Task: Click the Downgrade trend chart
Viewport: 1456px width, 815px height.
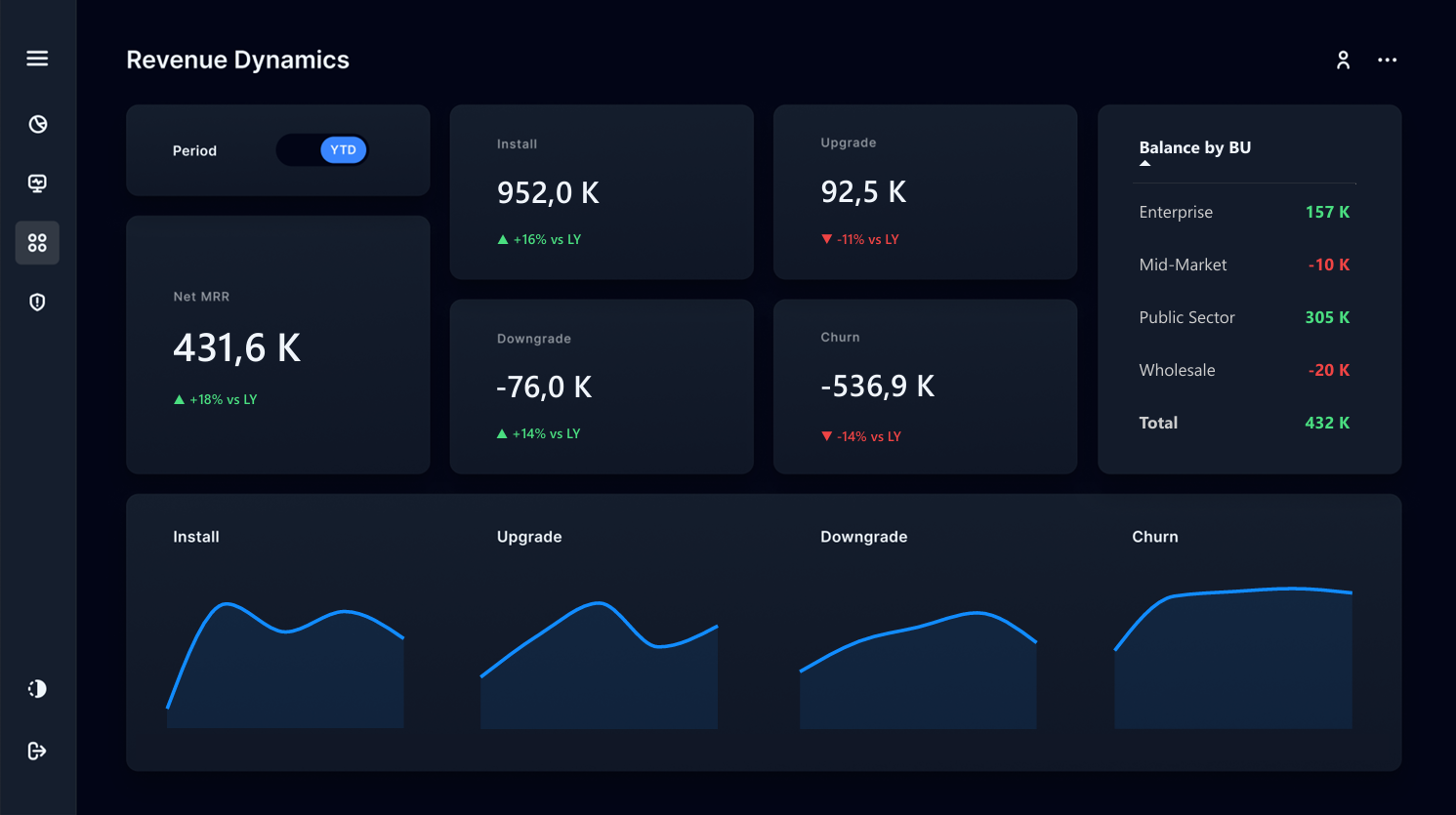Action: coord(918,671)
